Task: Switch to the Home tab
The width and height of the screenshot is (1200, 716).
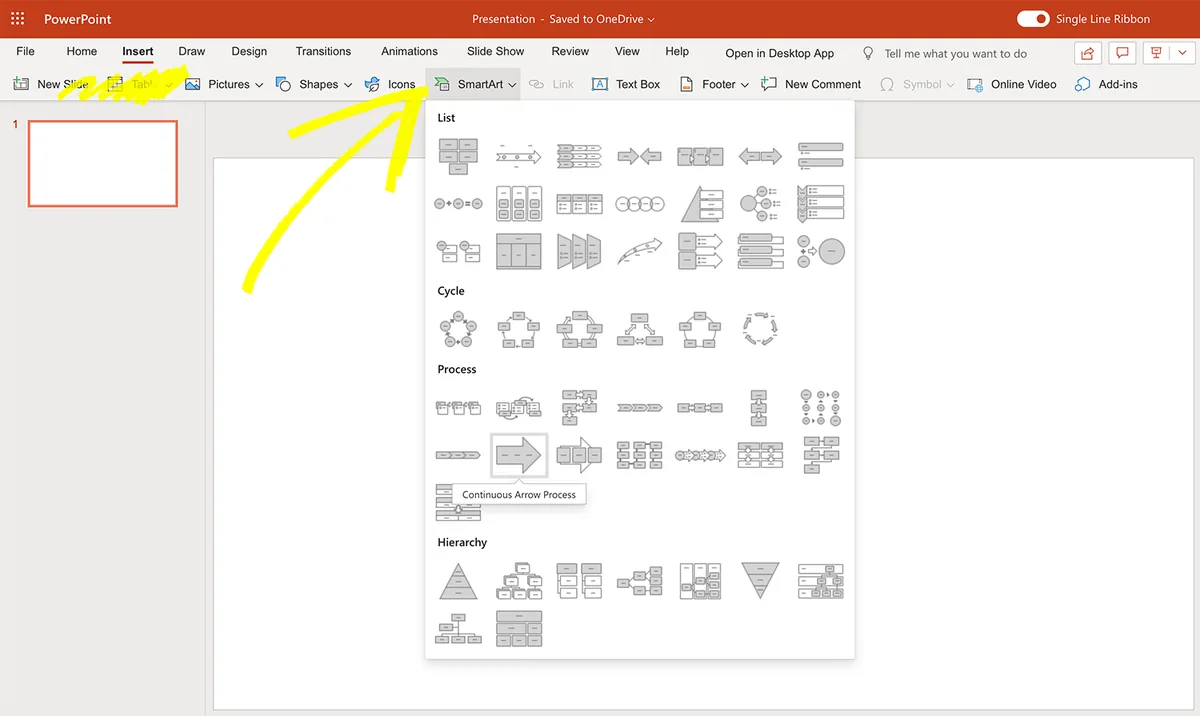Action: point(82,51)
